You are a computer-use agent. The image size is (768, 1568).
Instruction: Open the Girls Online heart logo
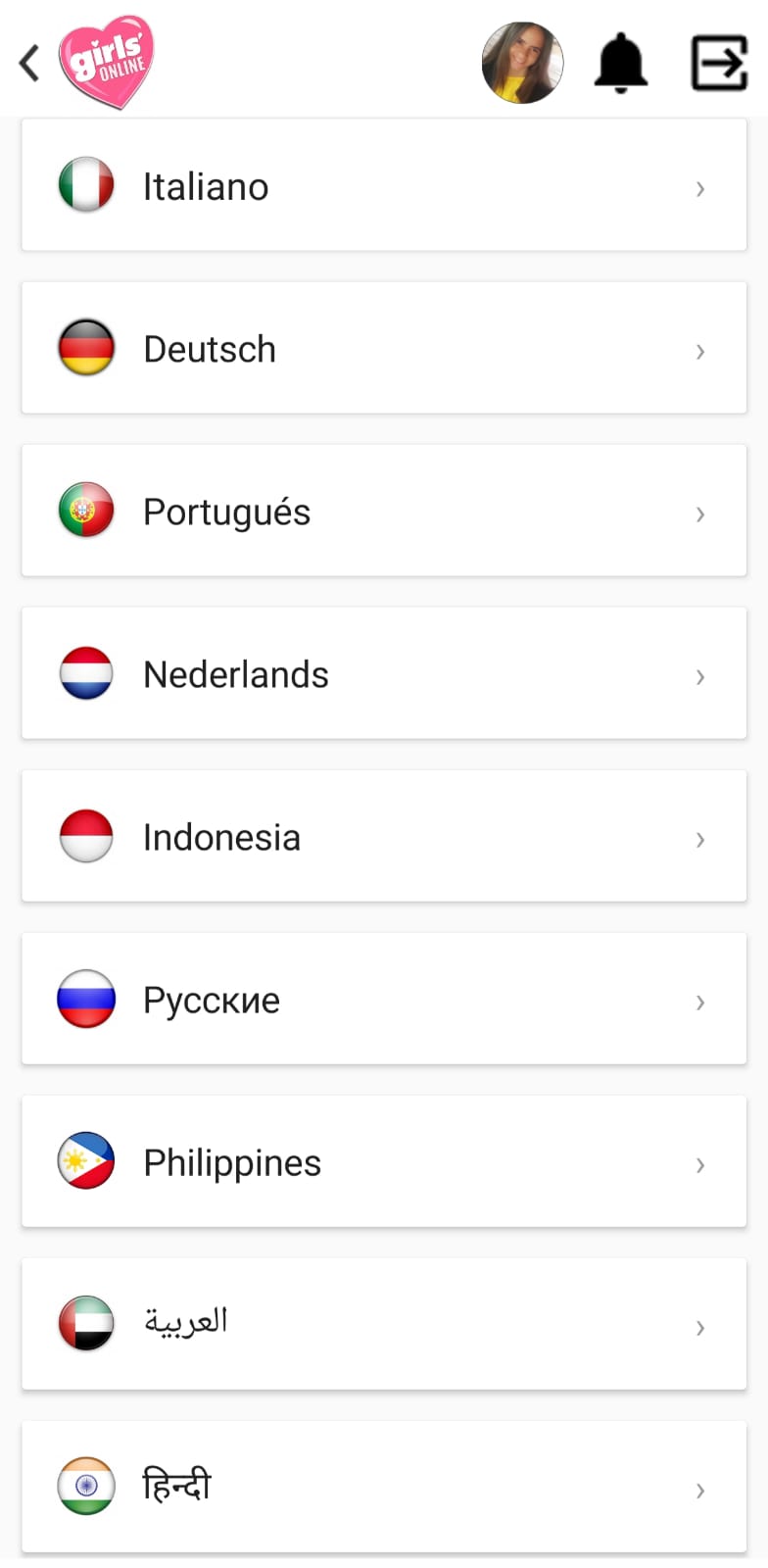pyautogui.click(x=106, y=62)
